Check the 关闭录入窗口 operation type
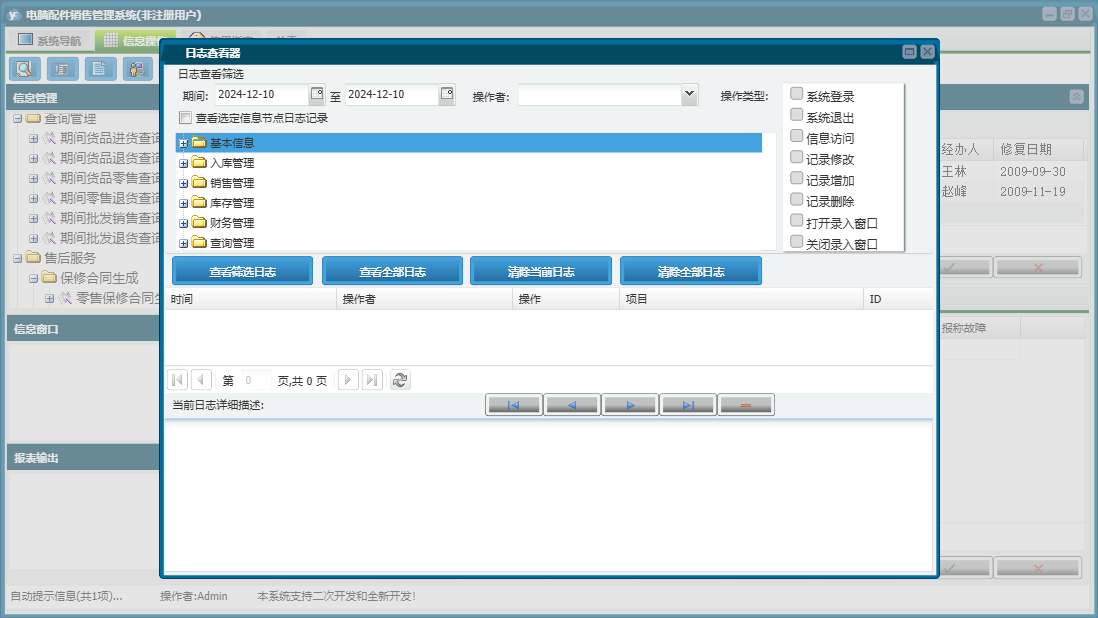 (x=796, y=241)
